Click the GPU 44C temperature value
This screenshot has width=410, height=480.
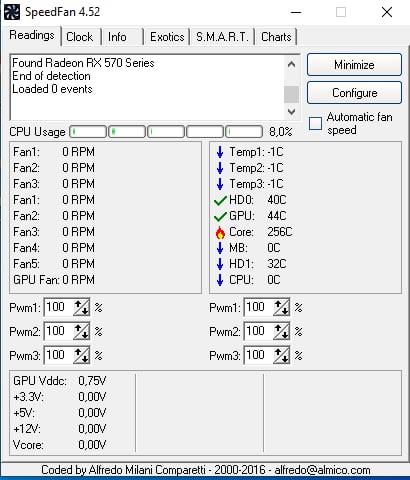coord(277,216)
